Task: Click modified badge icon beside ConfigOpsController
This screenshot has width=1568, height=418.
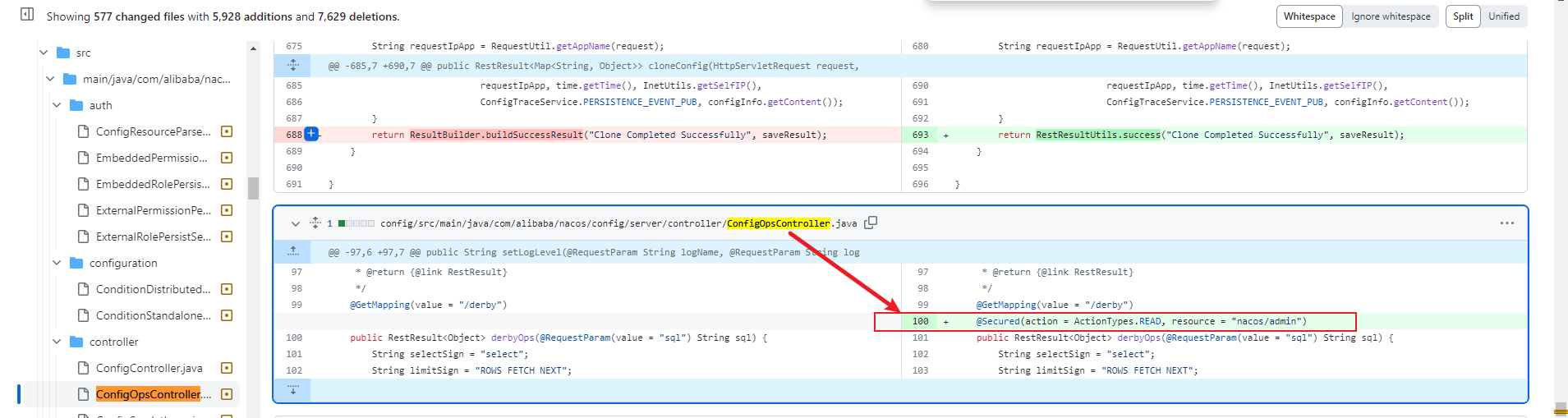Action: click(x=228, y=394)
